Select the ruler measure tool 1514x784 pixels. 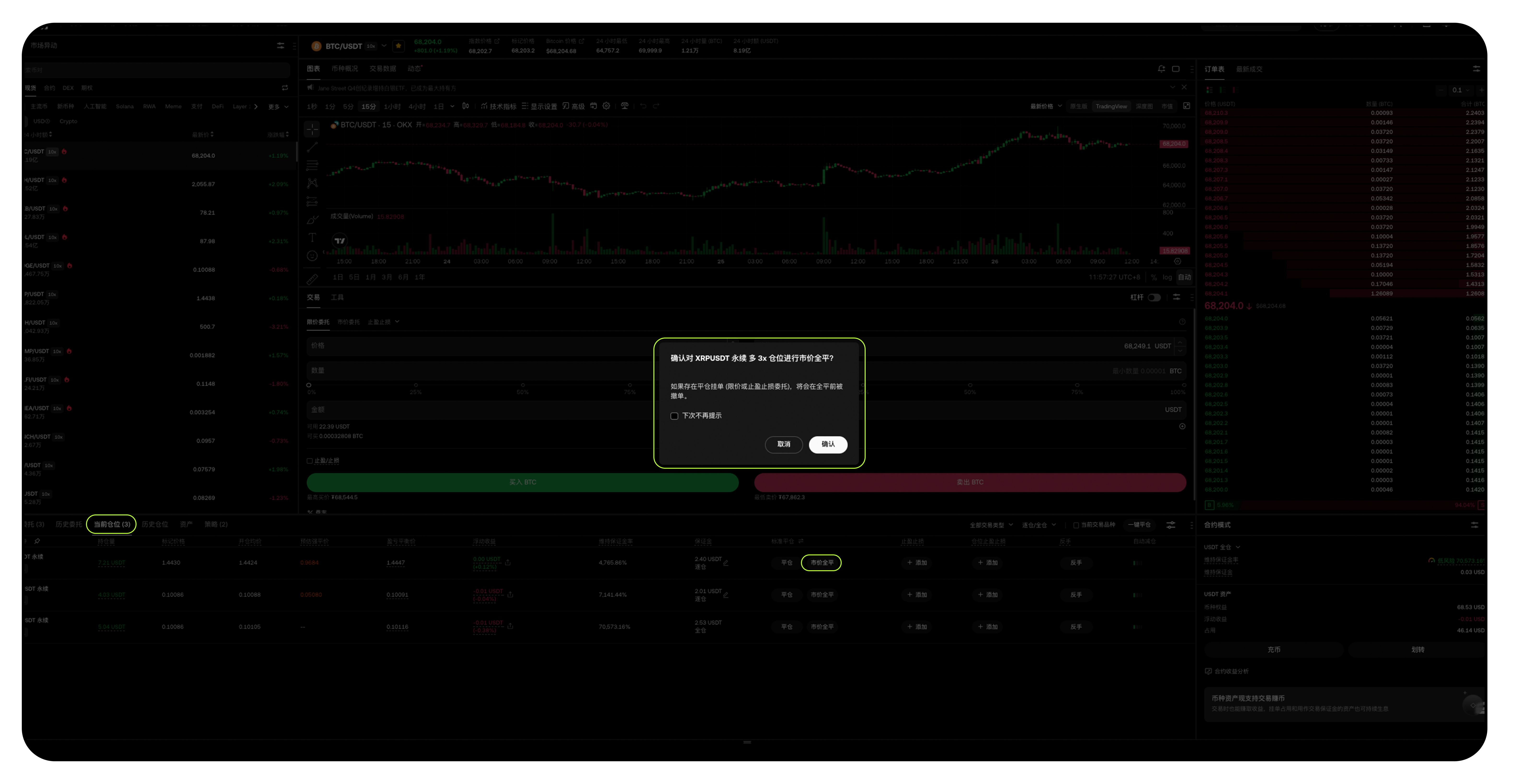312,278
